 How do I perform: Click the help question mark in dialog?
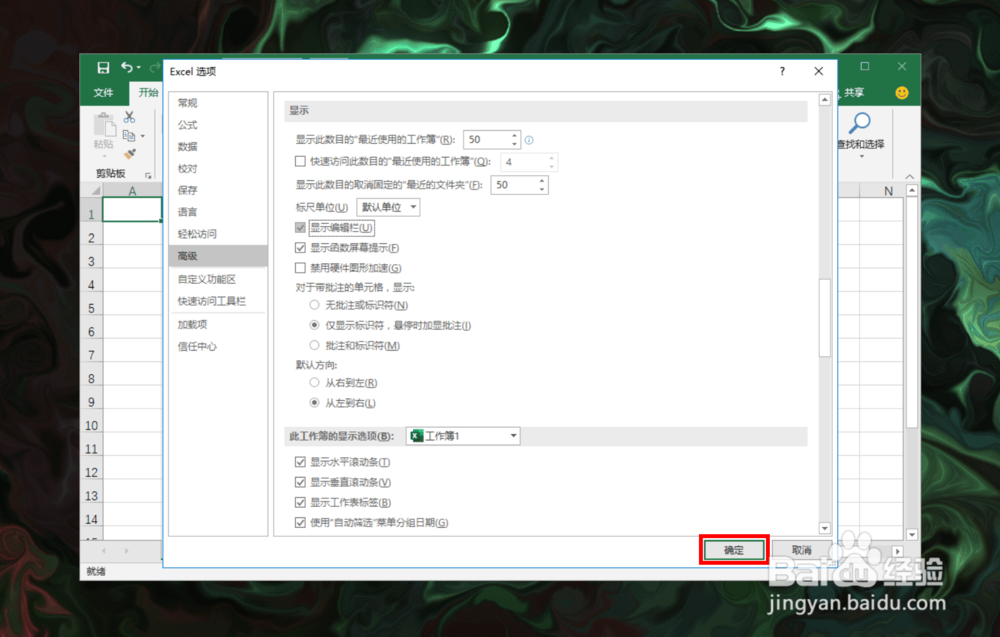[x=782, y=71]
